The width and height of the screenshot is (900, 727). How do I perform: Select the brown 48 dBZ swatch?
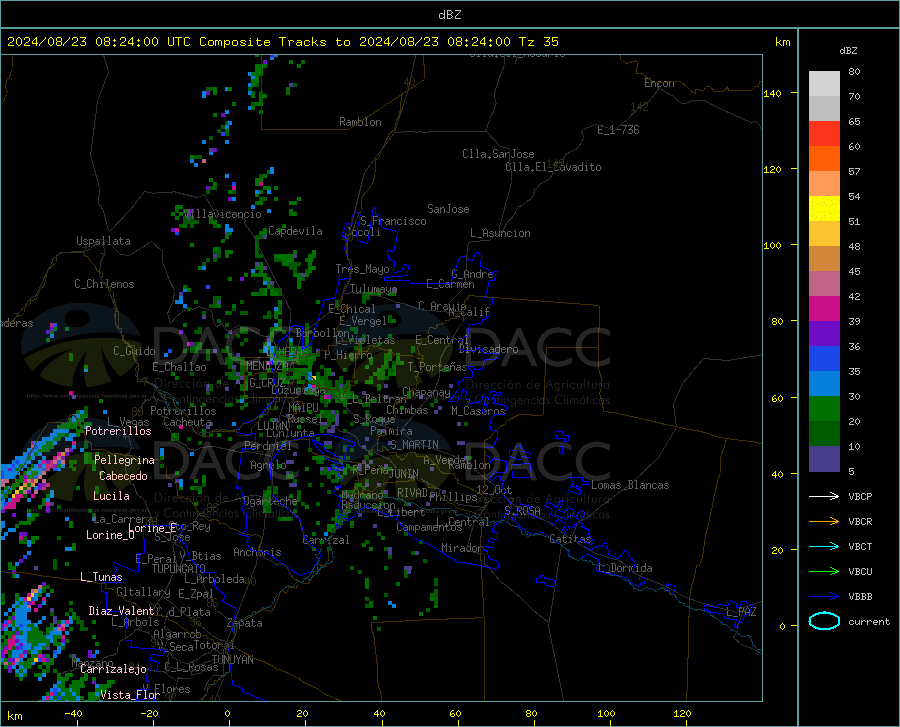click(x=824, y=258)
